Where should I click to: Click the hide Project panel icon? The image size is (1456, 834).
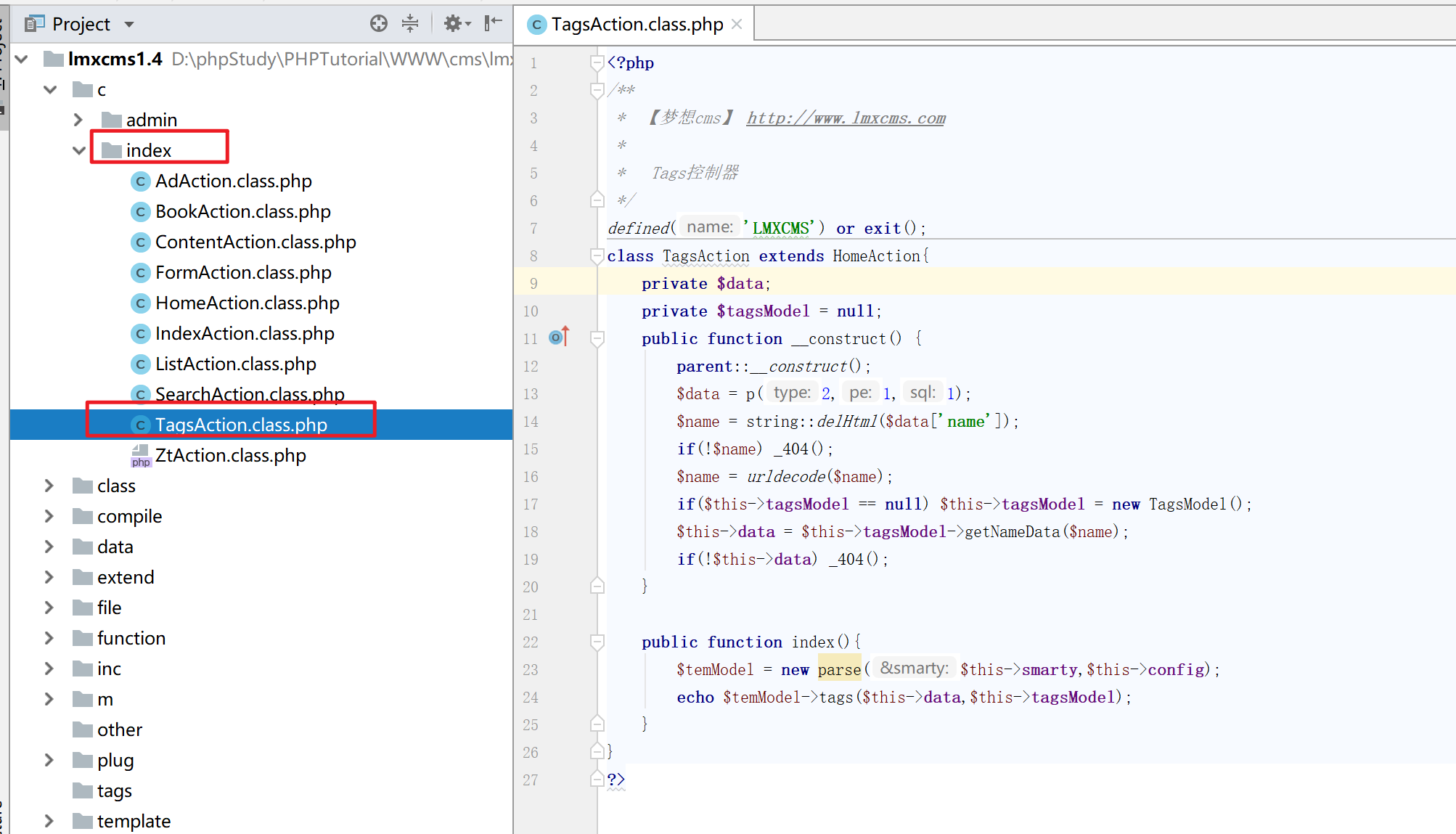(x=494, y=23)
